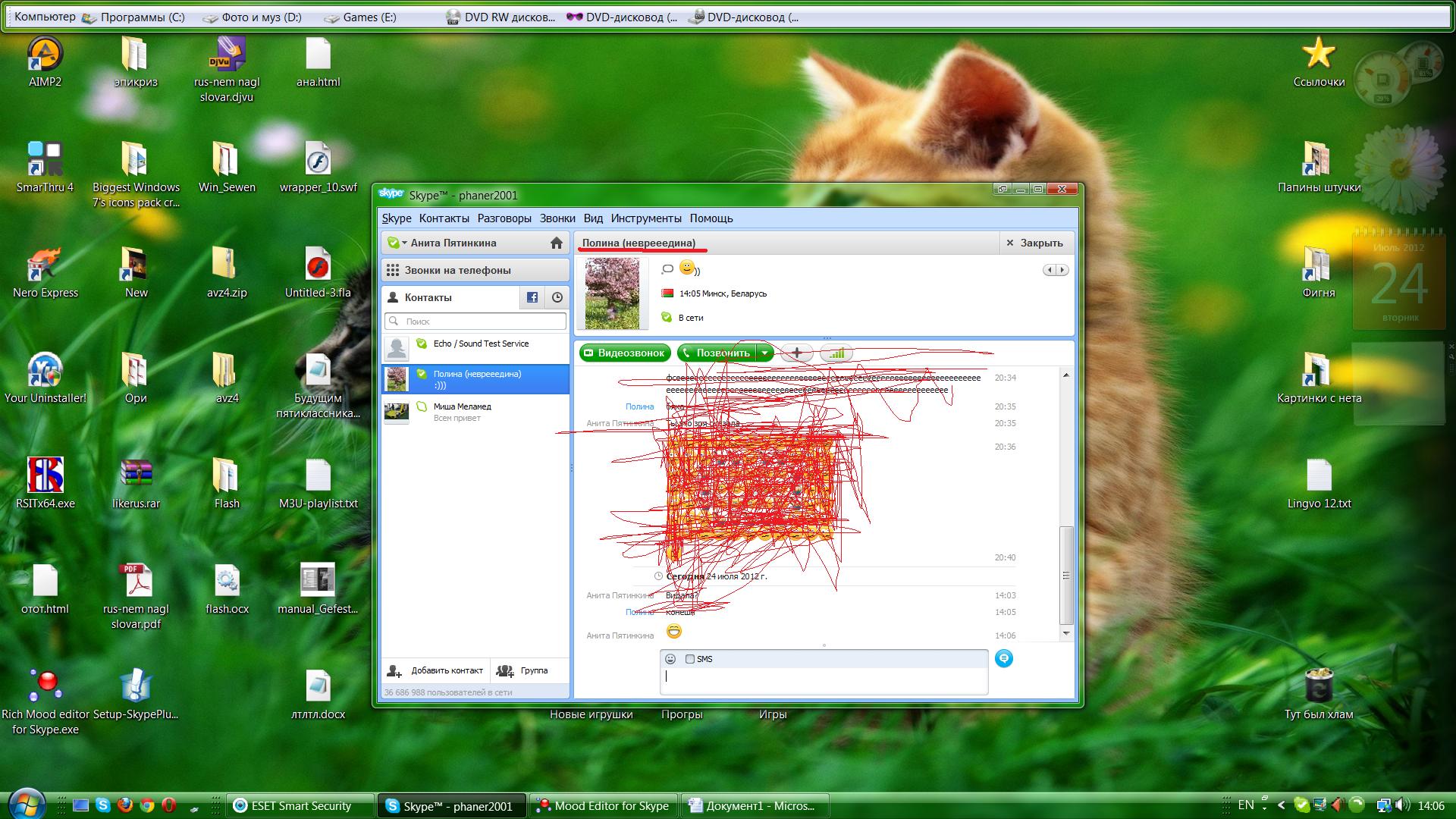Start a video call with Видеозвонок
Screen dimensions: 1456x819
(x=624, y=353)
